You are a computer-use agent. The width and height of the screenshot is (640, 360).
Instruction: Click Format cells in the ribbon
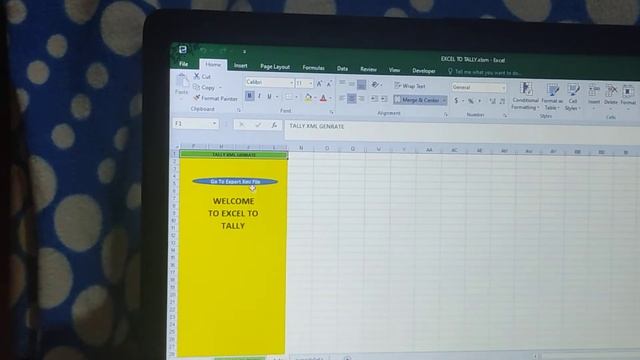pyautogui.click(x=628, y=97)
